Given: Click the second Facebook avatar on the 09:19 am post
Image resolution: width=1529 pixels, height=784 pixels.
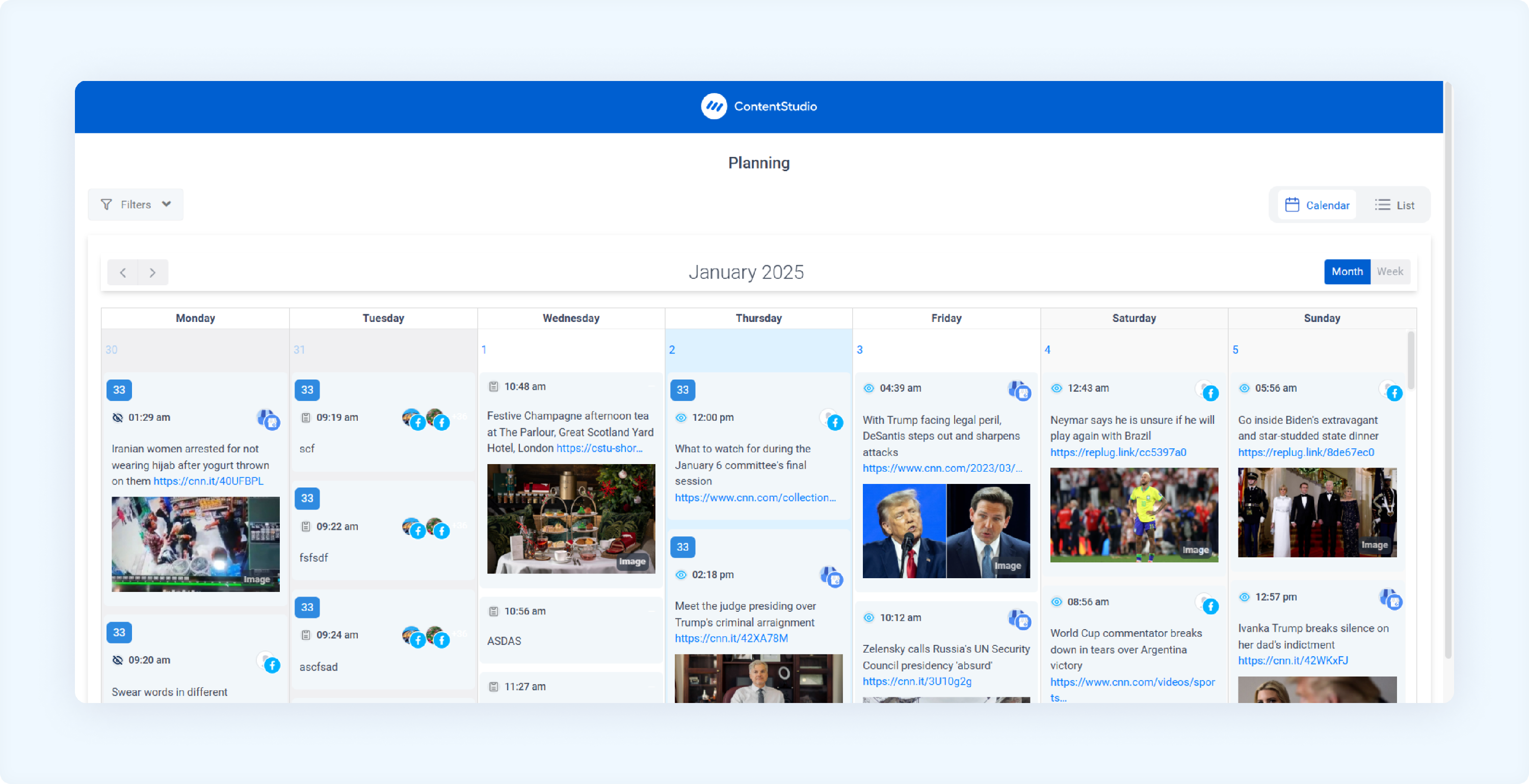Looking at the screenshot, I should [437, 419].
